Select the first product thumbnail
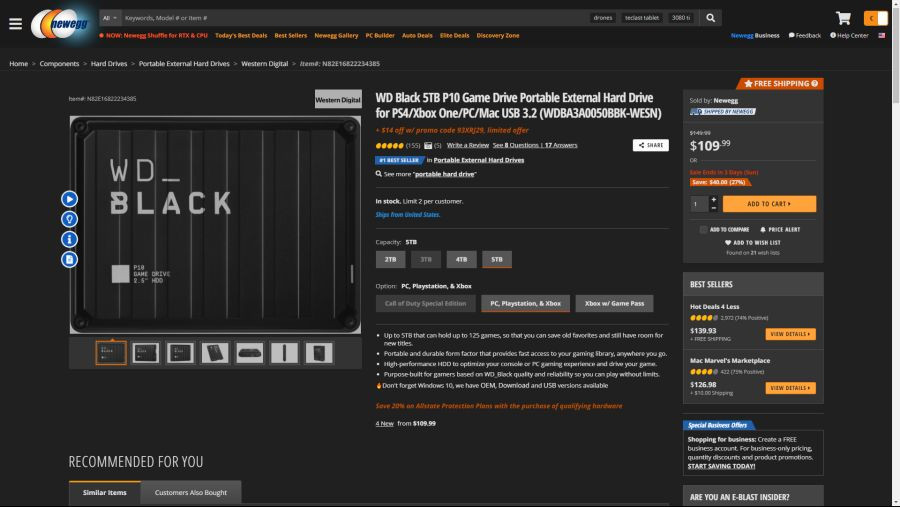Image resolution: width=900 pixels, height=507 pixels. coord(111,353)
